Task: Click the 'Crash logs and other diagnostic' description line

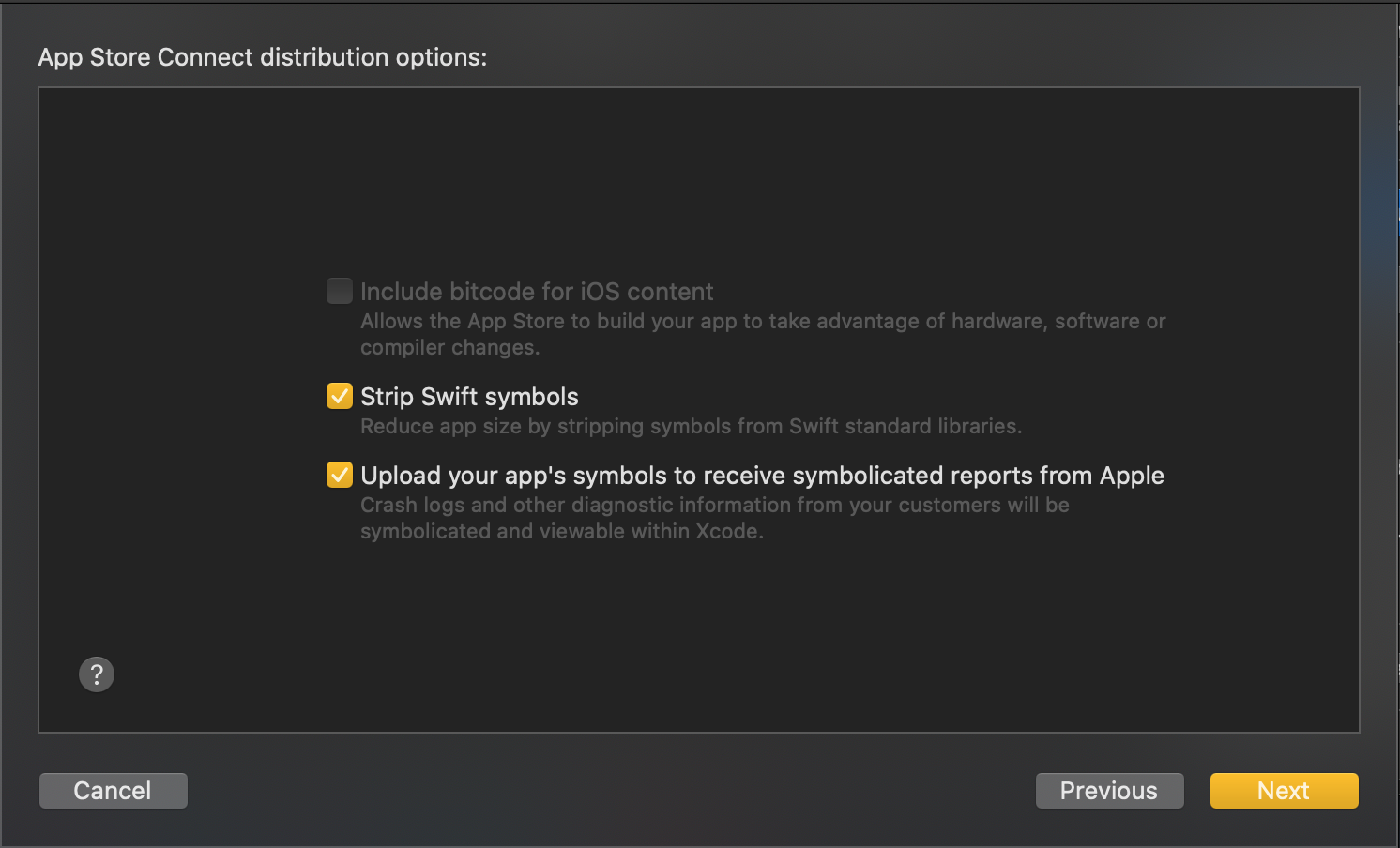Action: [x=715, y=505]
